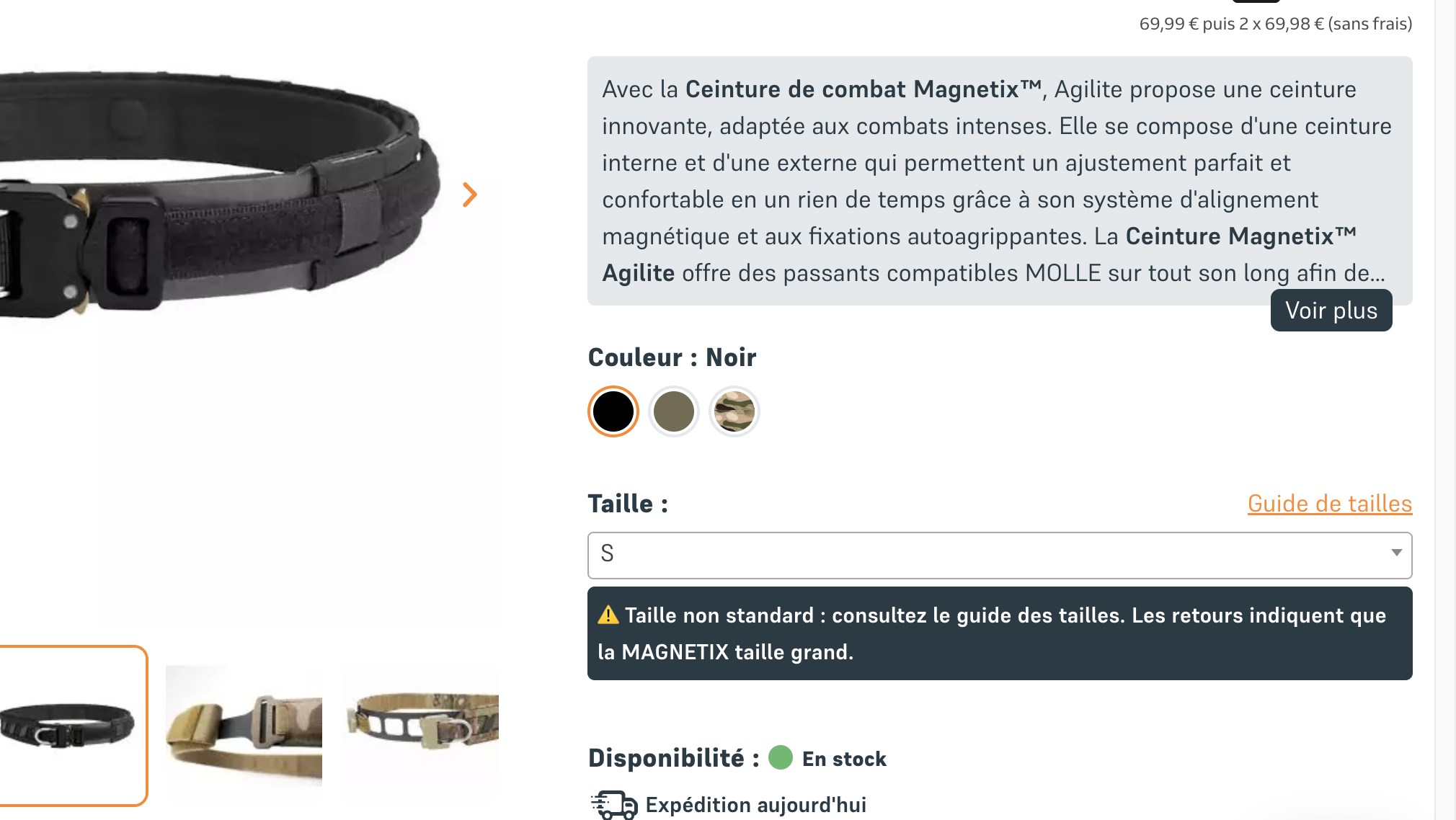Viewport: 1456px width, 820px height.
Task: Click the product description text block
Action: (1000, 181)
